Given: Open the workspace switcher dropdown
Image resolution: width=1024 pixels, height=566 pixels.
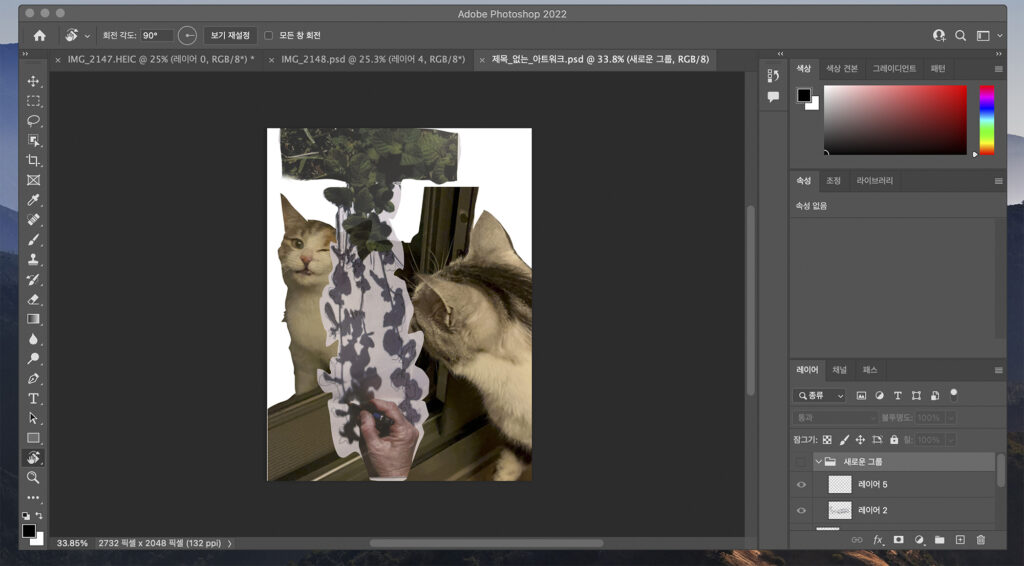Looking at the screenshot, I should click(986, 35).
